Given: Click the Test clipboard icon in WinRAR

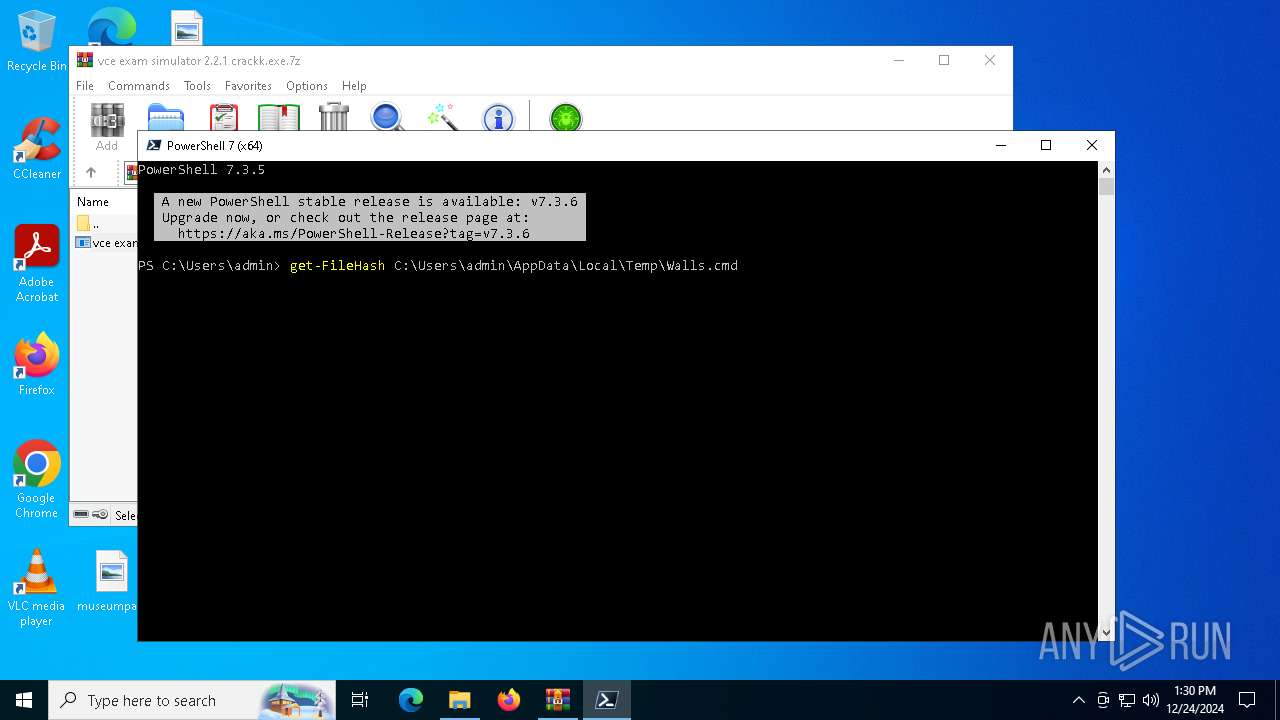Looking at the screenshot, I should (x=224, y=118).
